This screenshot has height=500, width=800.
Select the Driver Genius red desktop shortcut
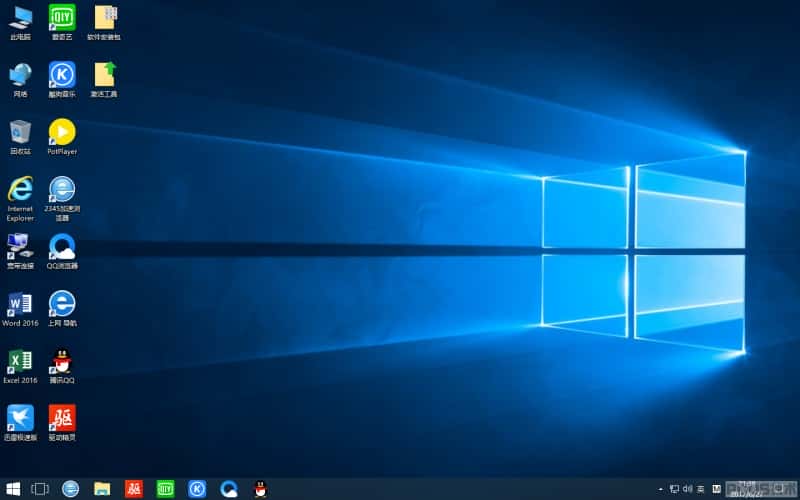62,423
